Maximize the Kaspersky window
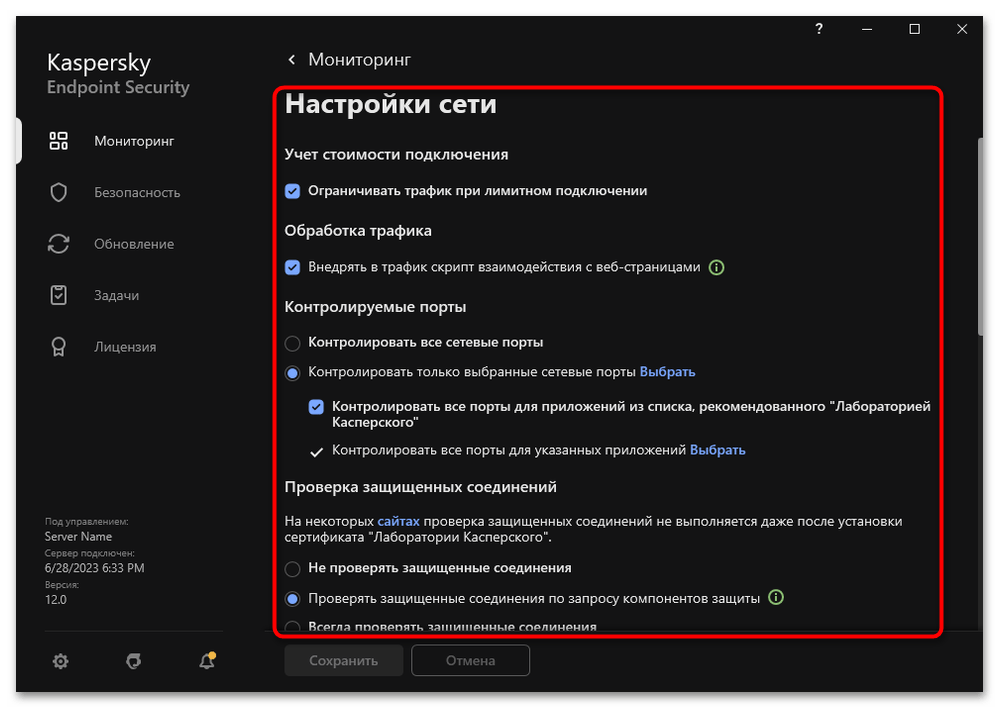 tap(914, 29)
